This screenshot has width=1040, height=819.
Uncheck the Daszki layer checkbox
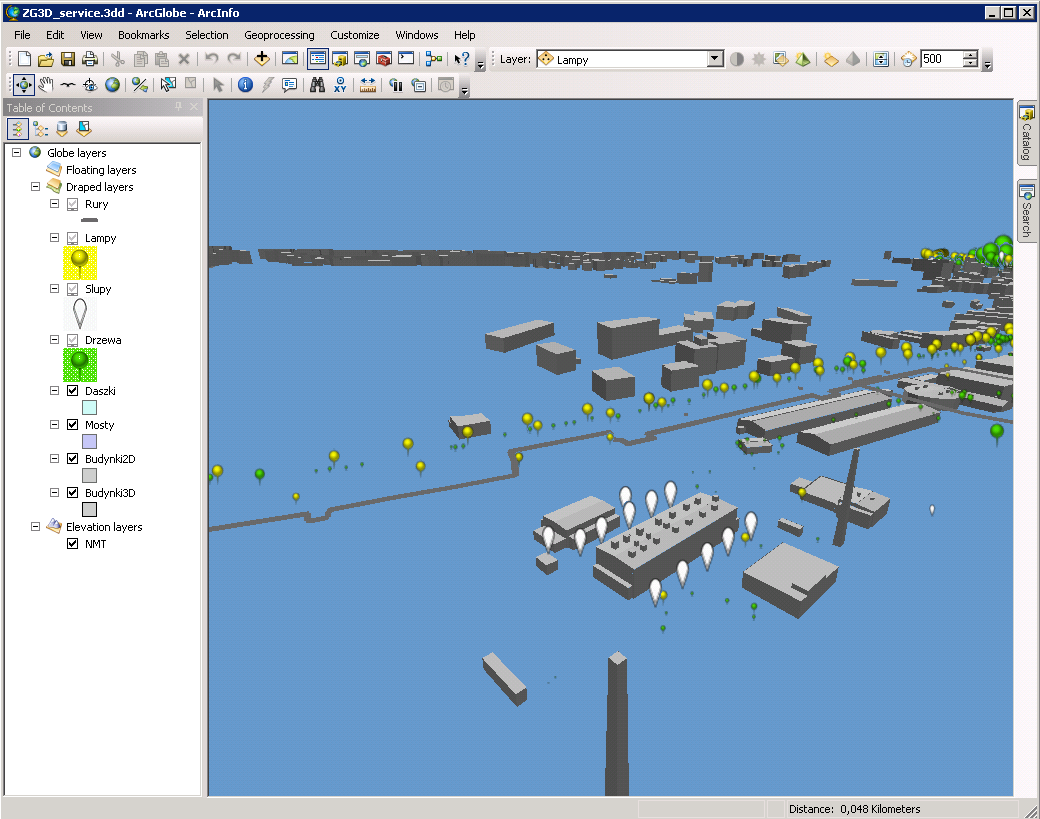click(73, 391)
